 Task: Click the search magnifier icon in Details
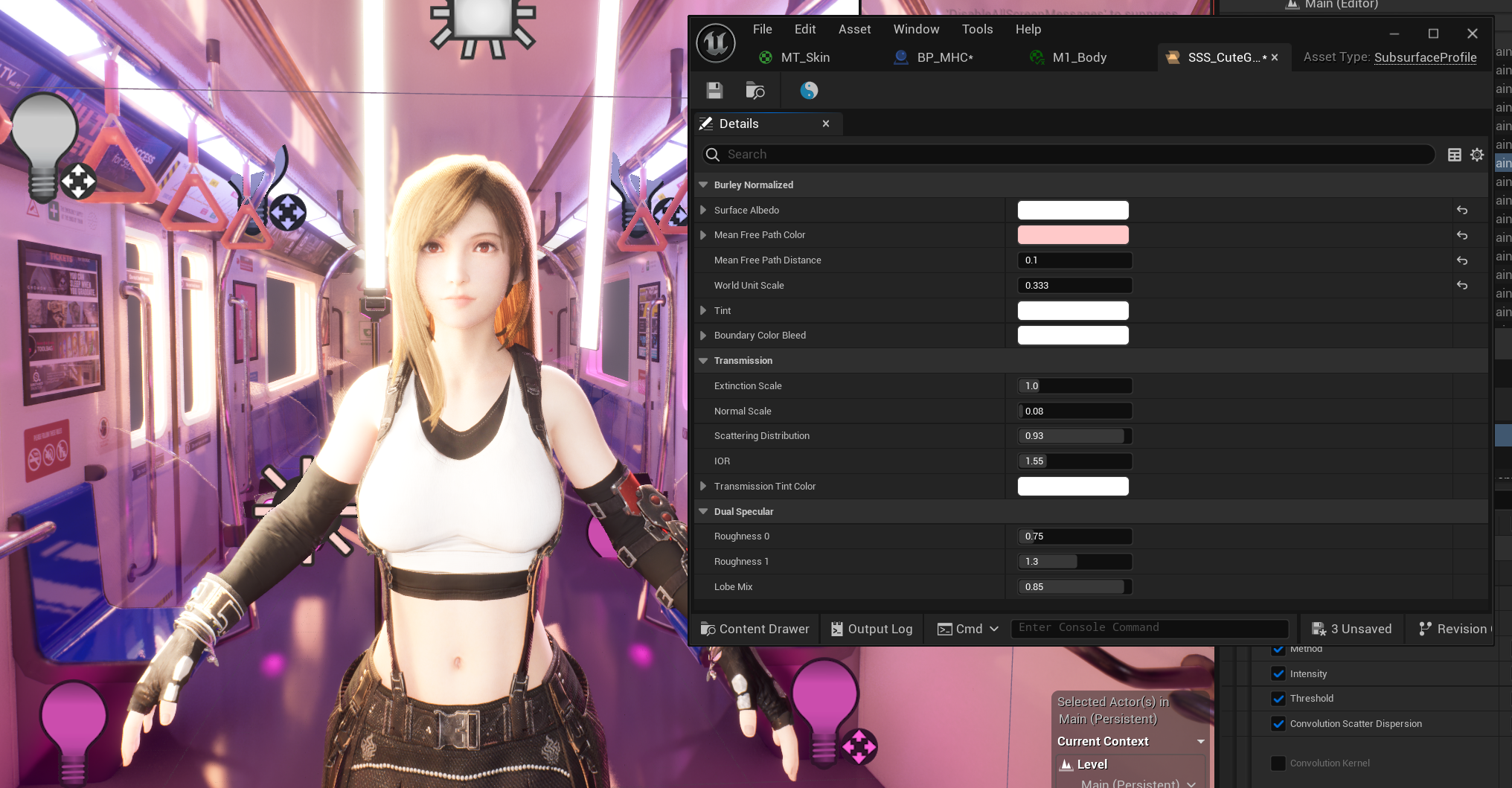pos(713,155)
